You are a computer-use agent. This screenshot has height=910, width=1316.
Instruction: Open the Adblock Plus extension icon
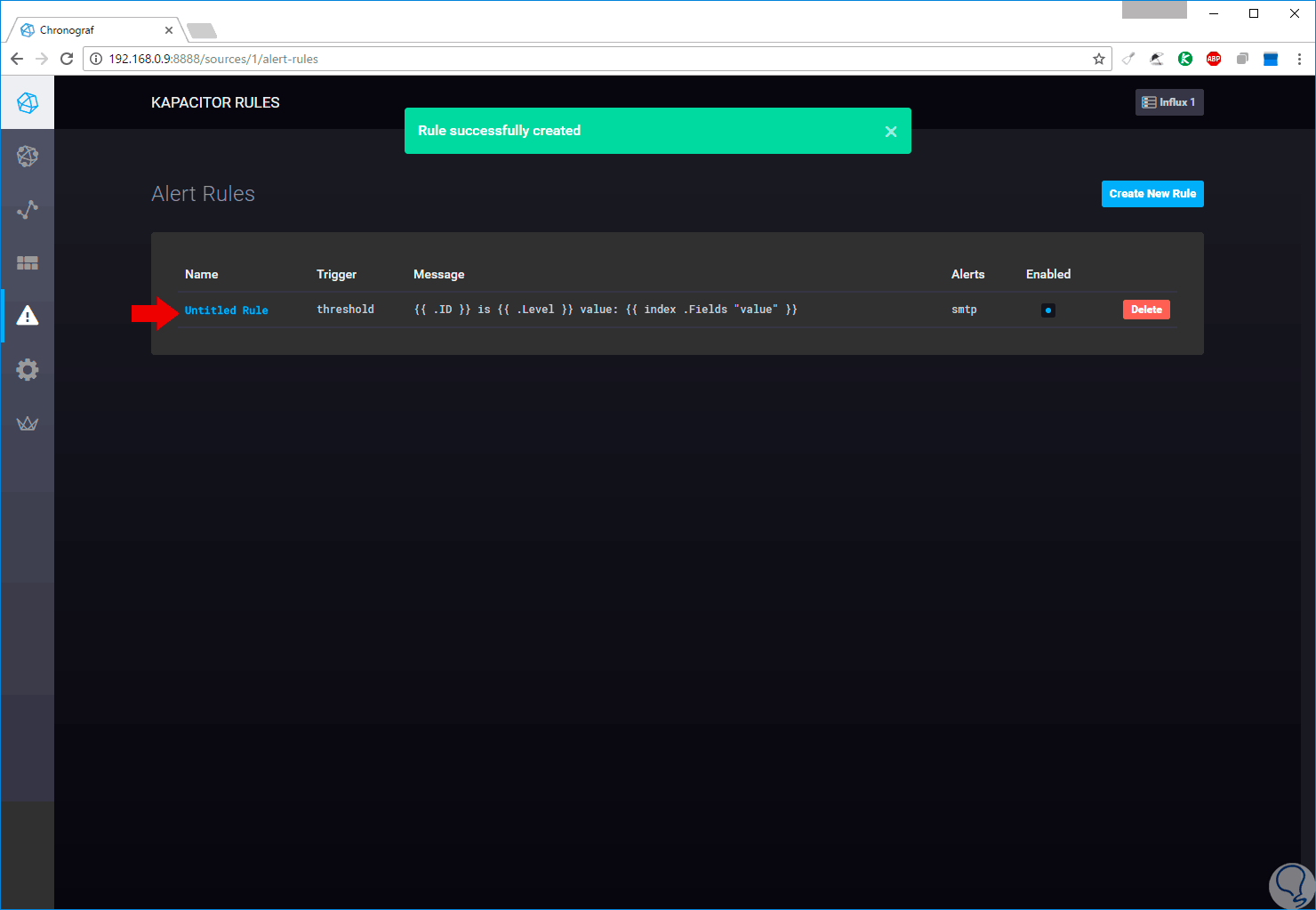1214,59
